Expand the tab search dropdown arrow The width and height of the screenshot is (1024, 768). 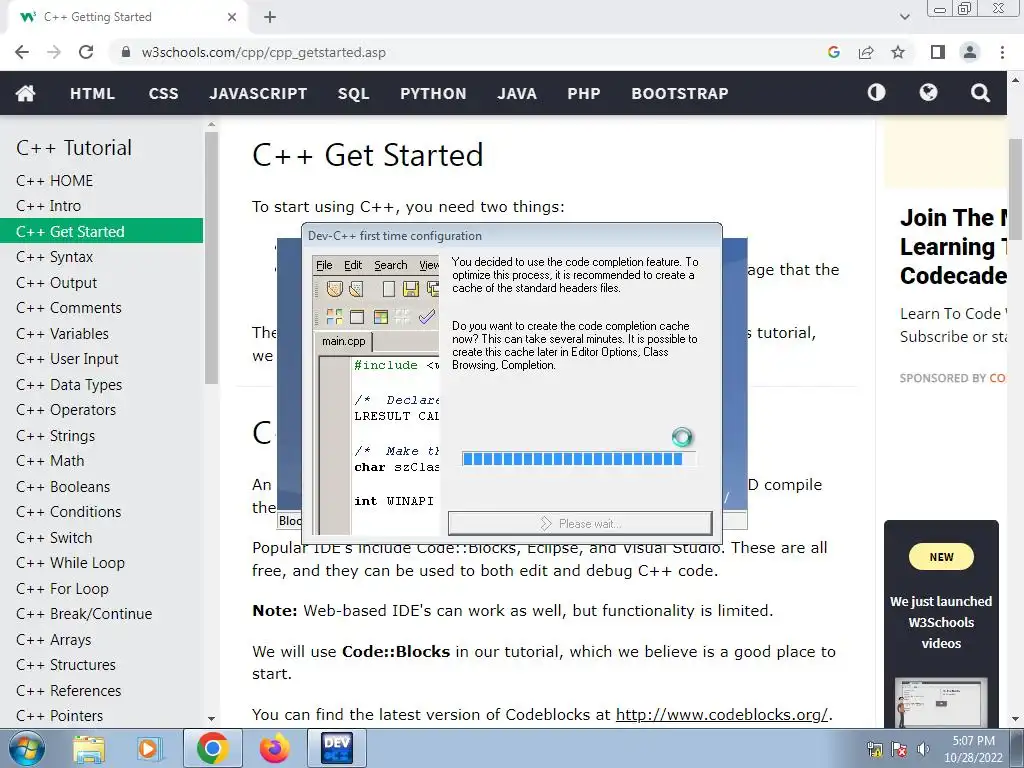coord(904,17)
